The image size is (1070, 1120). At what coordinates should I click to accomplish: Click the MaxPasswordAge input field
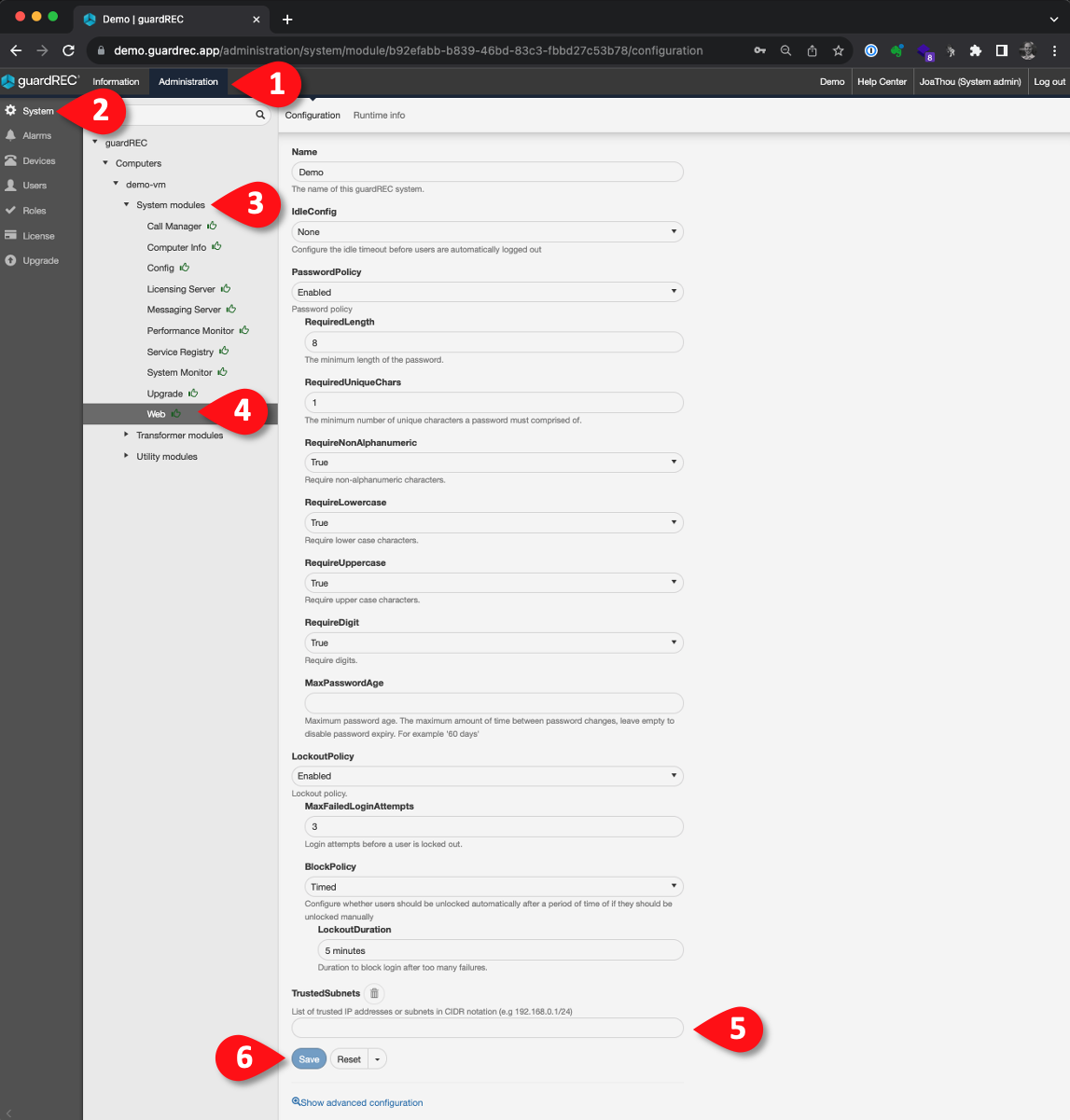[493, 703]
